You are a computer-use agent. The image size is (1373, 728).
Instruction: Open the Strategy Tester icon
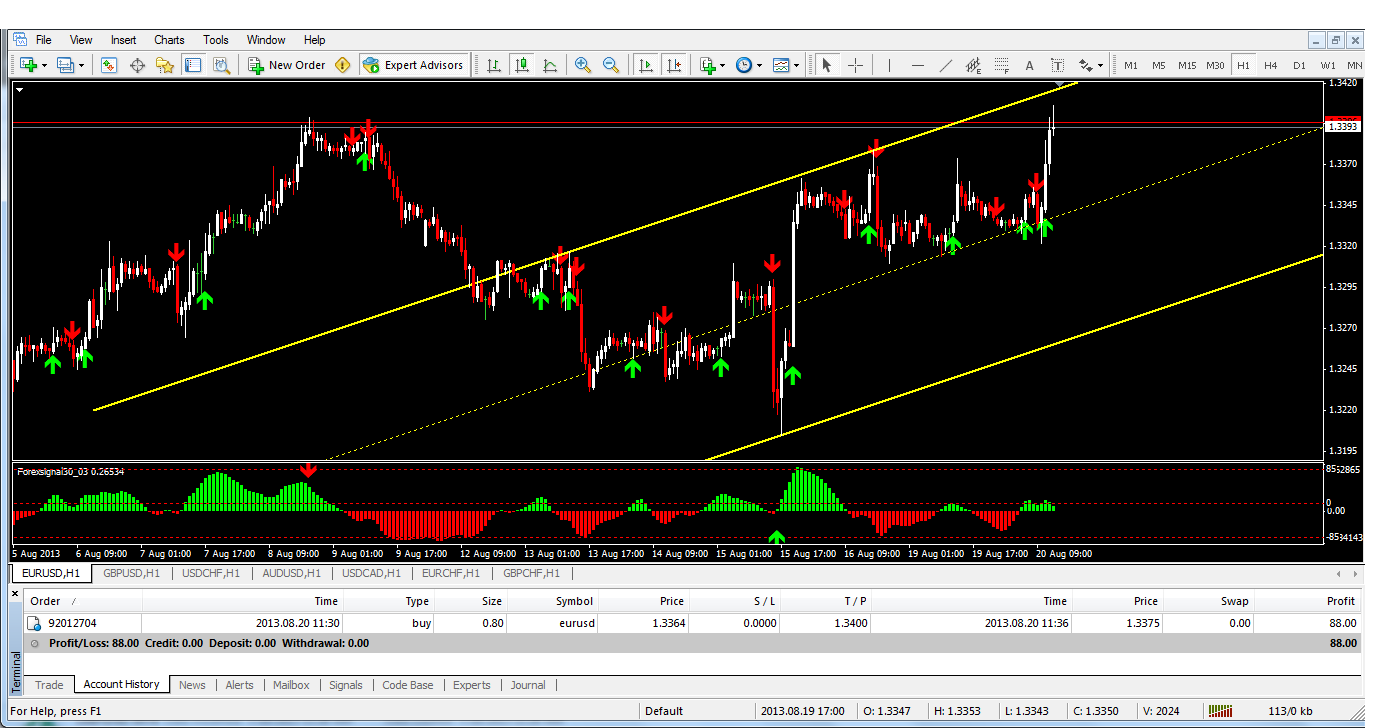coord(221,65)
